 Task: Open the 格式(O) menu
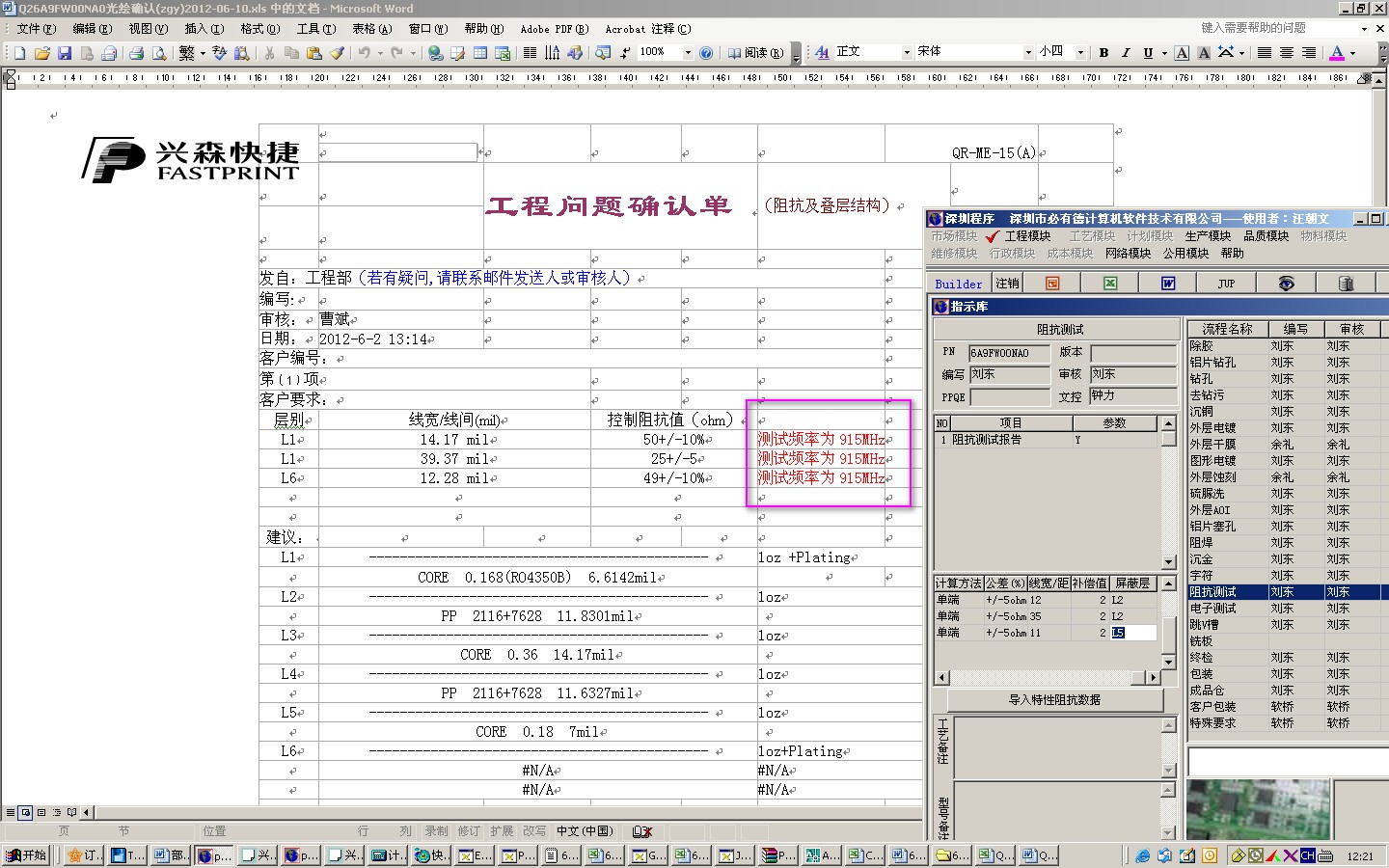(259, 29)
